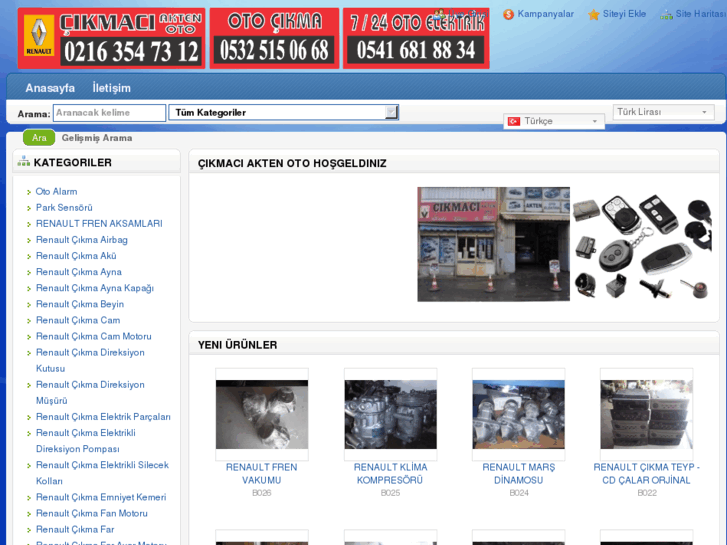This screenshot has height=545, width=727.
Task: Select Renault Çıkma Ayna category
Action: (x=79, y=272)
